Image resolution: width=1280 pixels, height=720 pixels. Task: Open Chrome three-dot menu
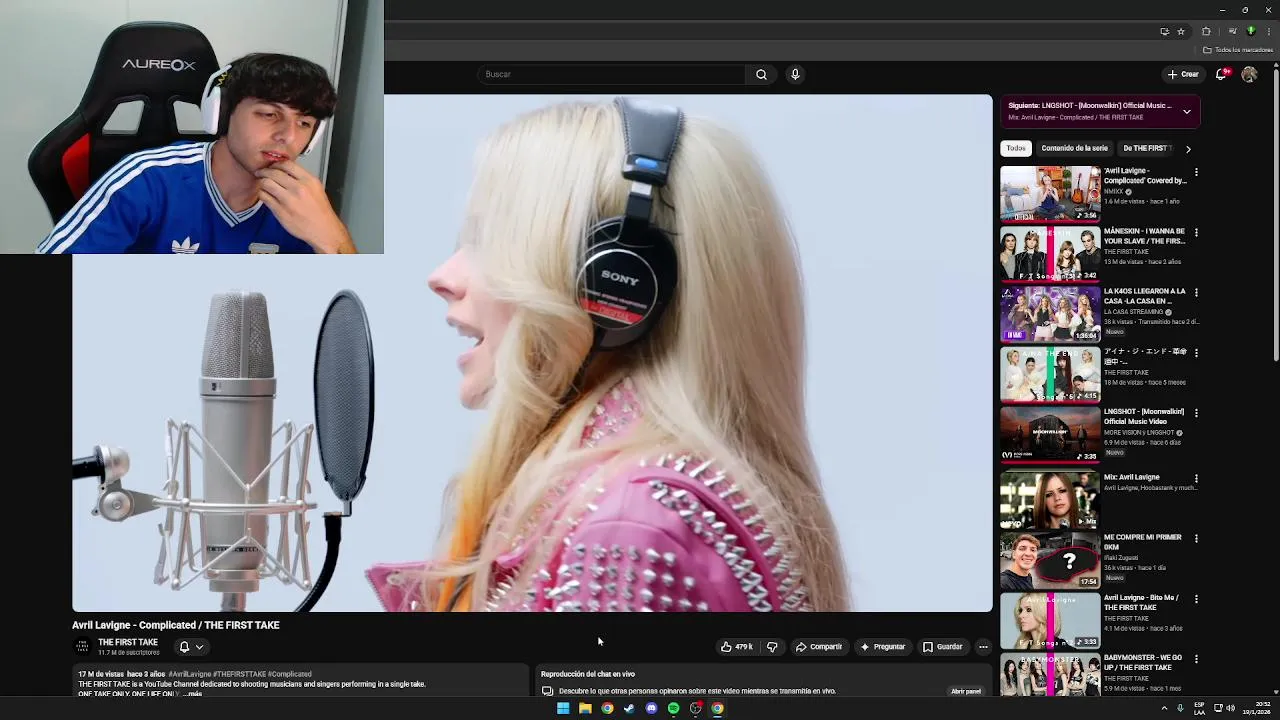[x=1268, y=31]
